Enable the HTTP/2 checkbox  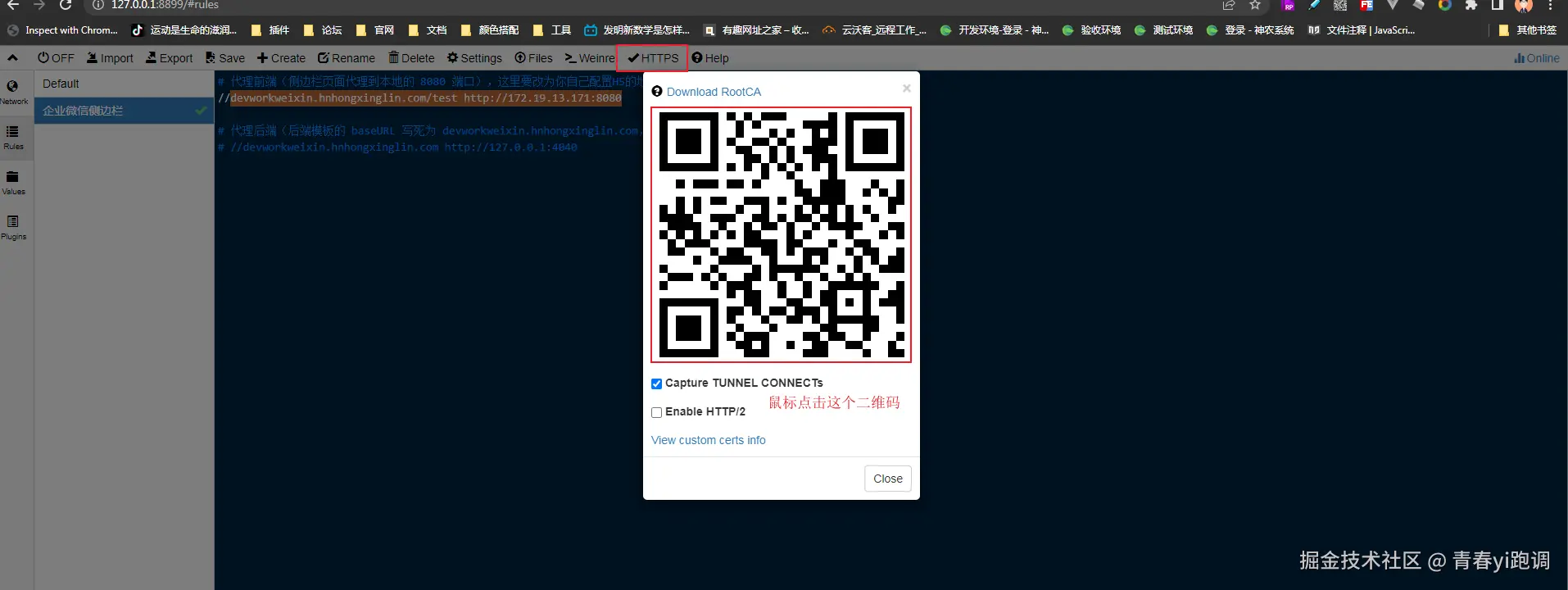[x=656, y=412]
